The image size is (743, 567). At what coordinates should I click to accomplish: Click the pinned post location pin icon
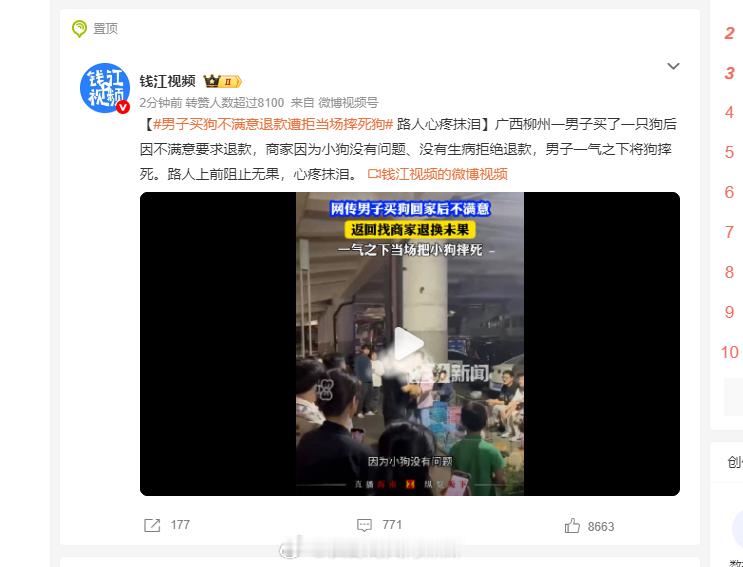[79, 29]
